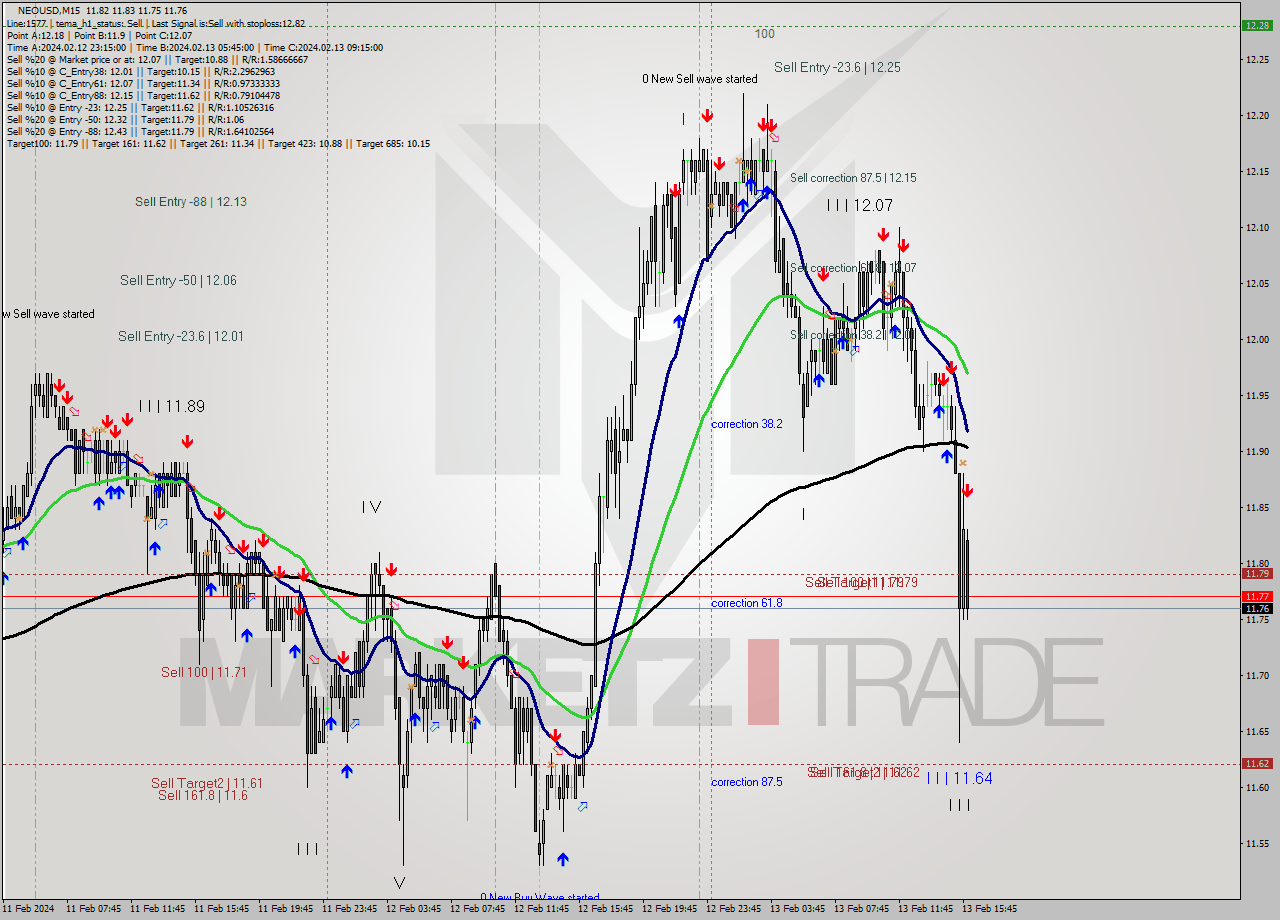Viewport: 1280px width, 920px height.
Task: Select the 'I V' wave label
Action: coord(371,507)
